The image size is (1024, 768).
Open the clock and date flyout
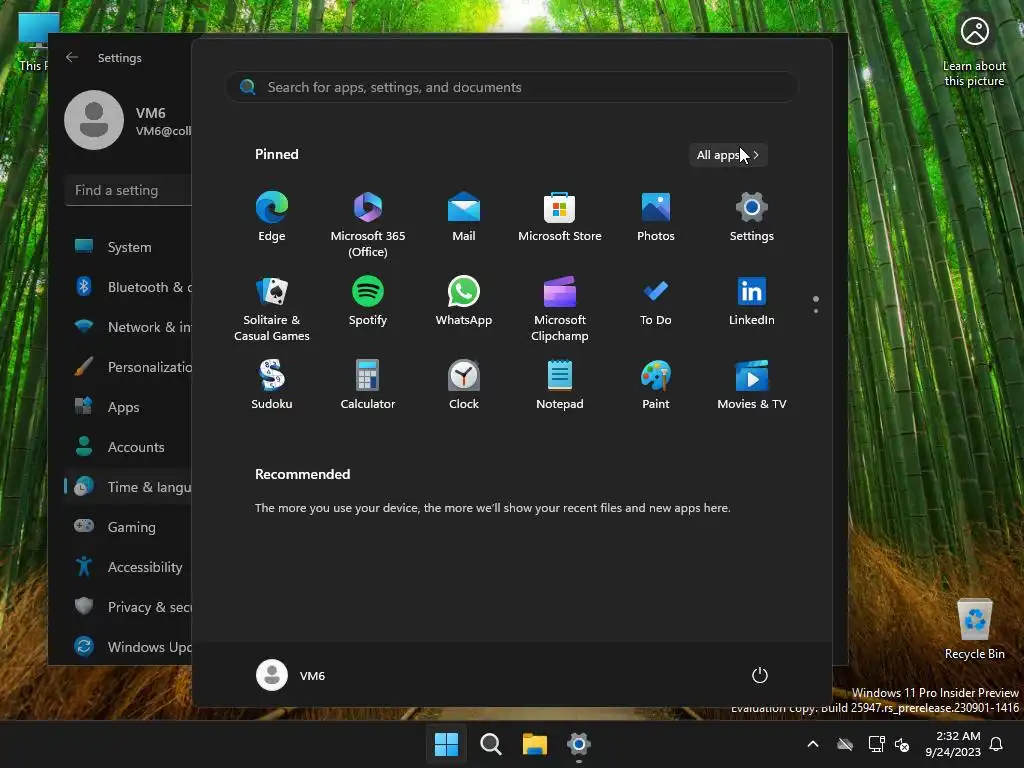953,744
